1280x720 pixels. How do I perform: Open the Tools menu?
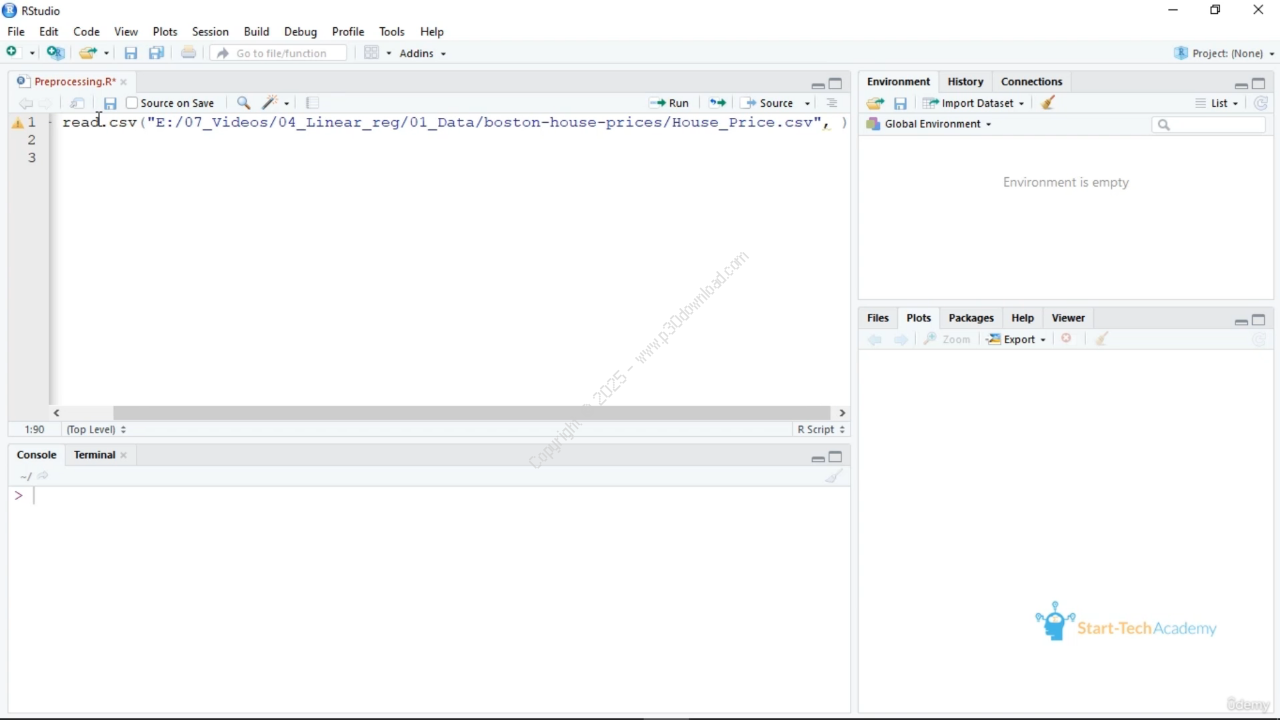(x=392, y=32)
